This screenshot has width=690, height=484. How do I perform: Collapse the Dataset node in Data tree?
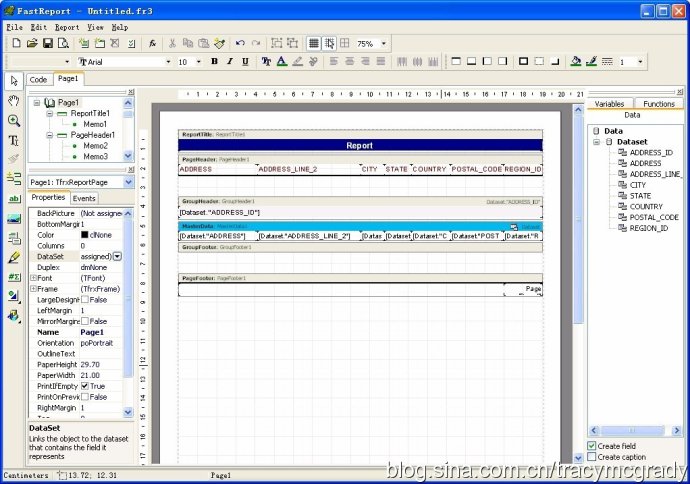tap(596, 142)
